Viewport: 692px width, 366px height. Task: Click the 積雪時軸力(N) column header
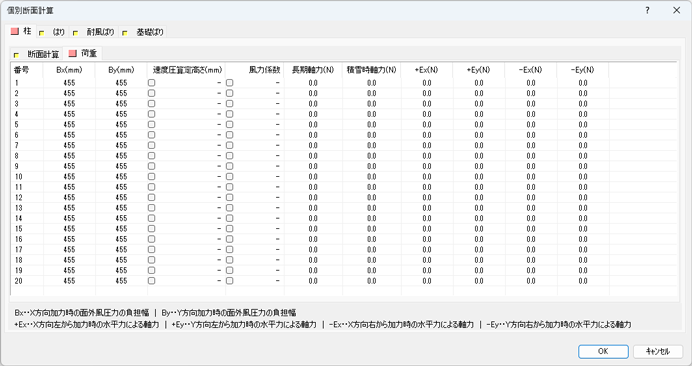pyautogui.click(x=372, y=70)
